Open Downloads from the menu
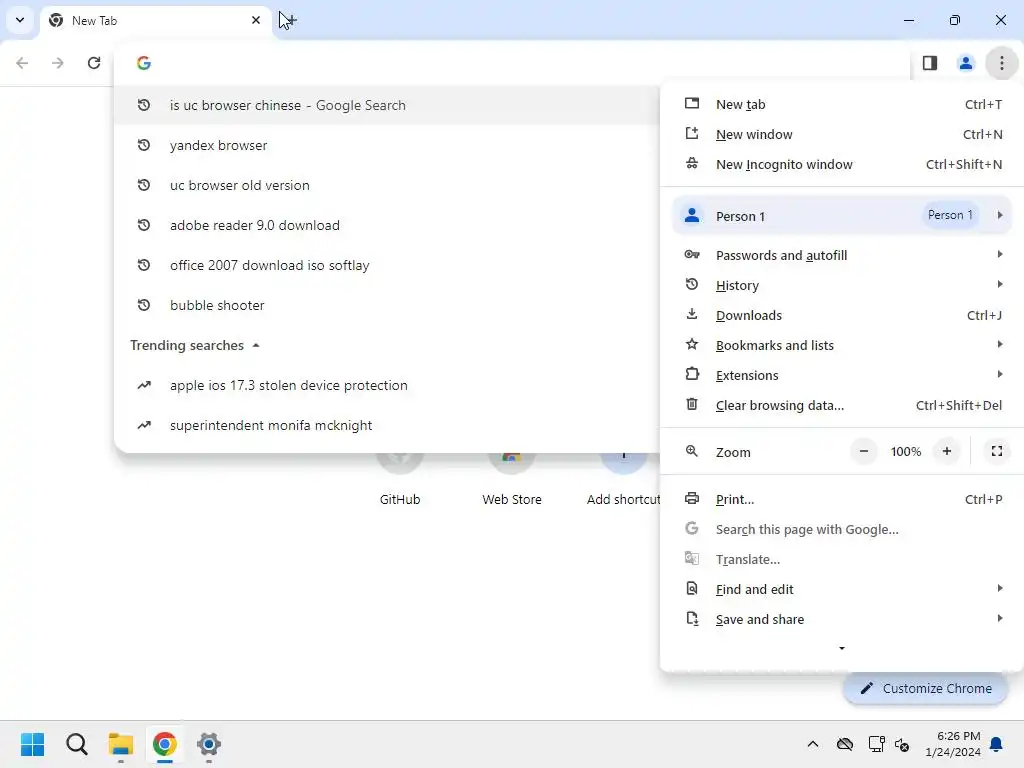Viewport: 1024px width, 768px height. [x=842, y=315]
